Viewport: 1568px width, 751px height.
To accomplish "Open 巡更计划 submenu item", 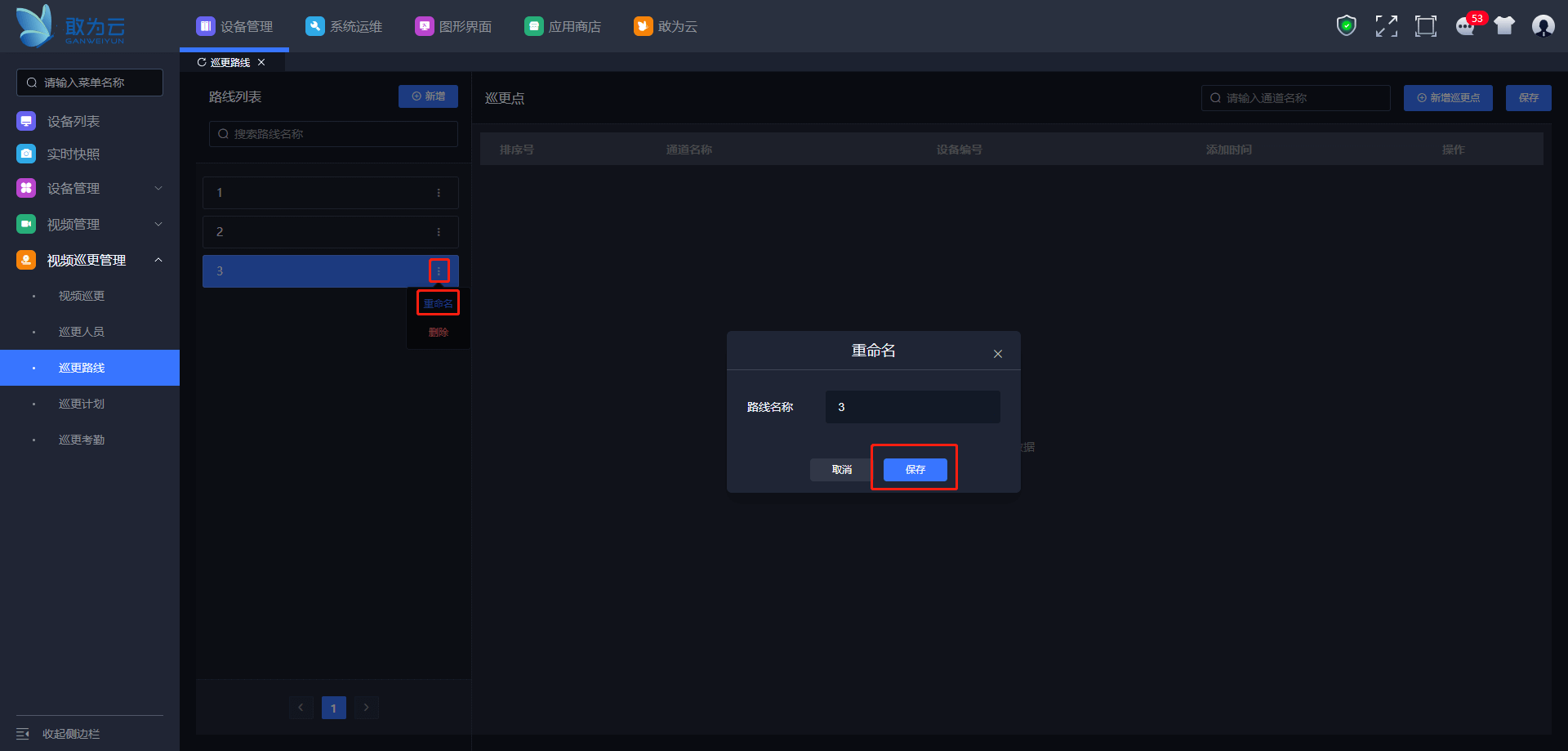I will pyautogui.click(x=90, y=404).
